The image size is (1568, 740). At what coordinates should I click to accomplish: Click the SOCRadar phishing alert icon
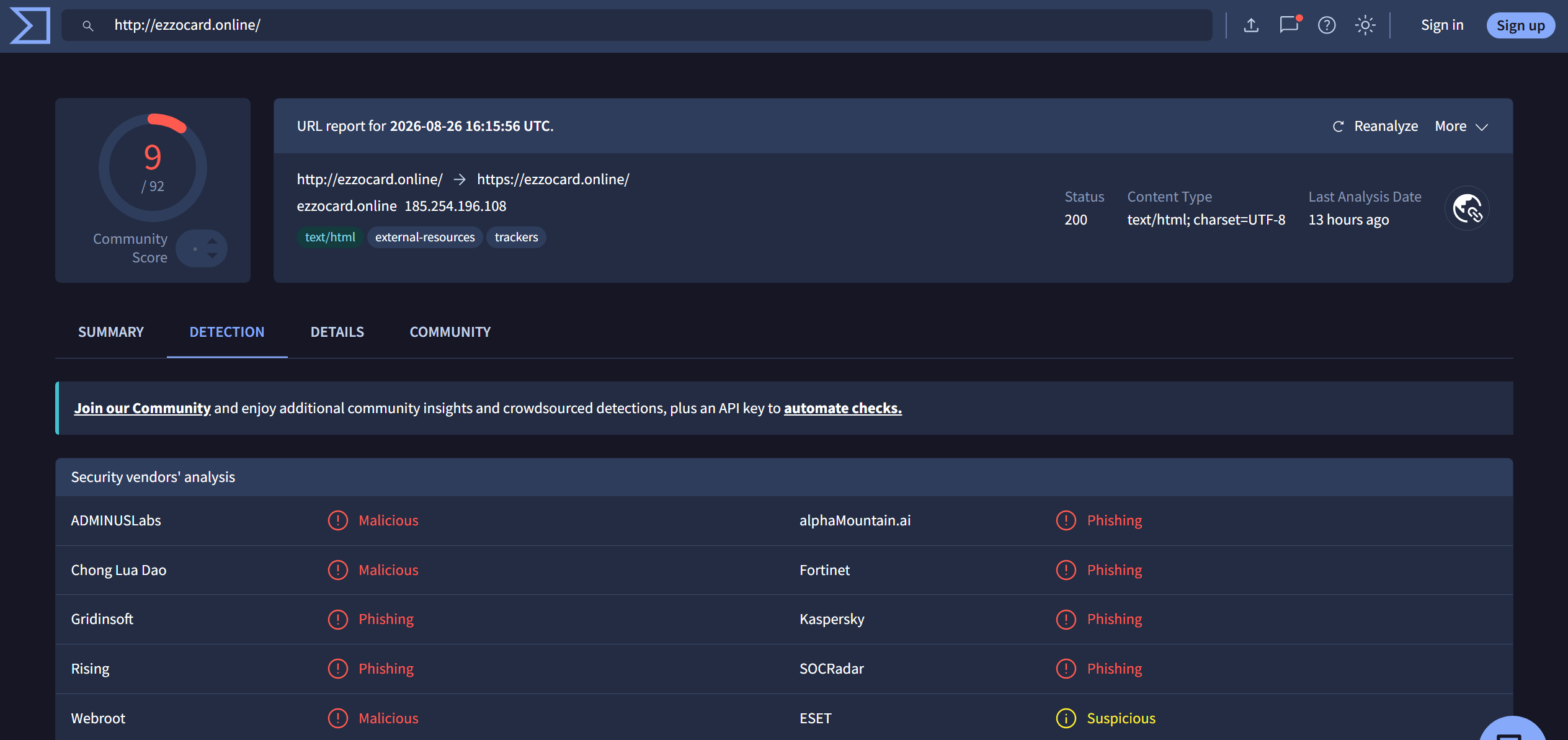pos(1066,668)
